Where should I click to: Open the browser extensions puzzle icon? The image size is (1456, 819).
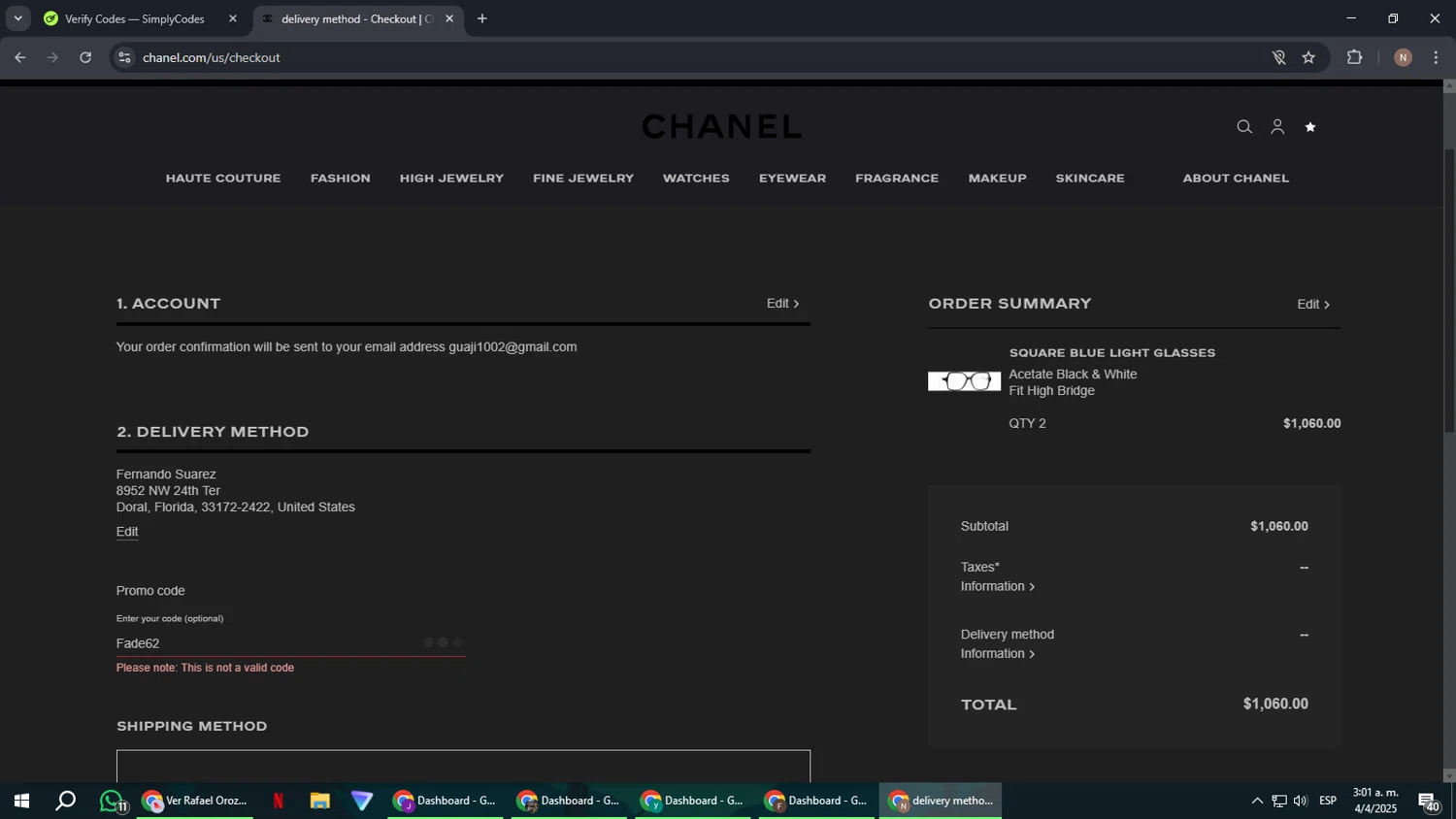1355,57
